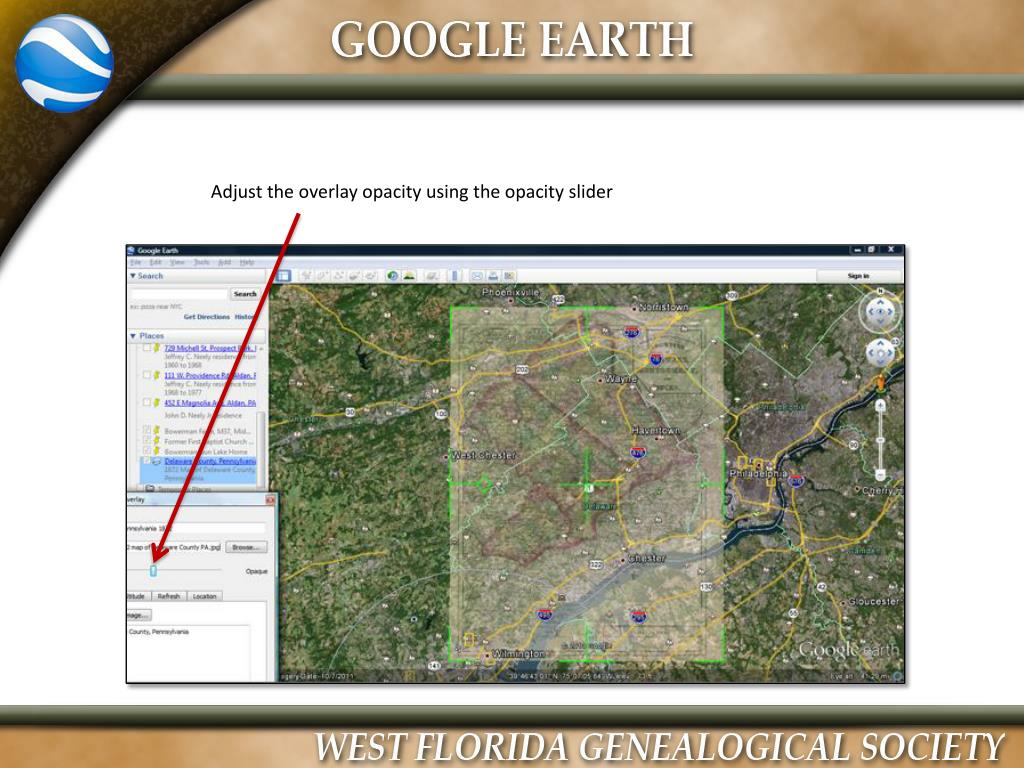This screenshot has height=768, width=1024.
Task: Click the Add Polygon toolbar icon
Action: coord(323,276)
